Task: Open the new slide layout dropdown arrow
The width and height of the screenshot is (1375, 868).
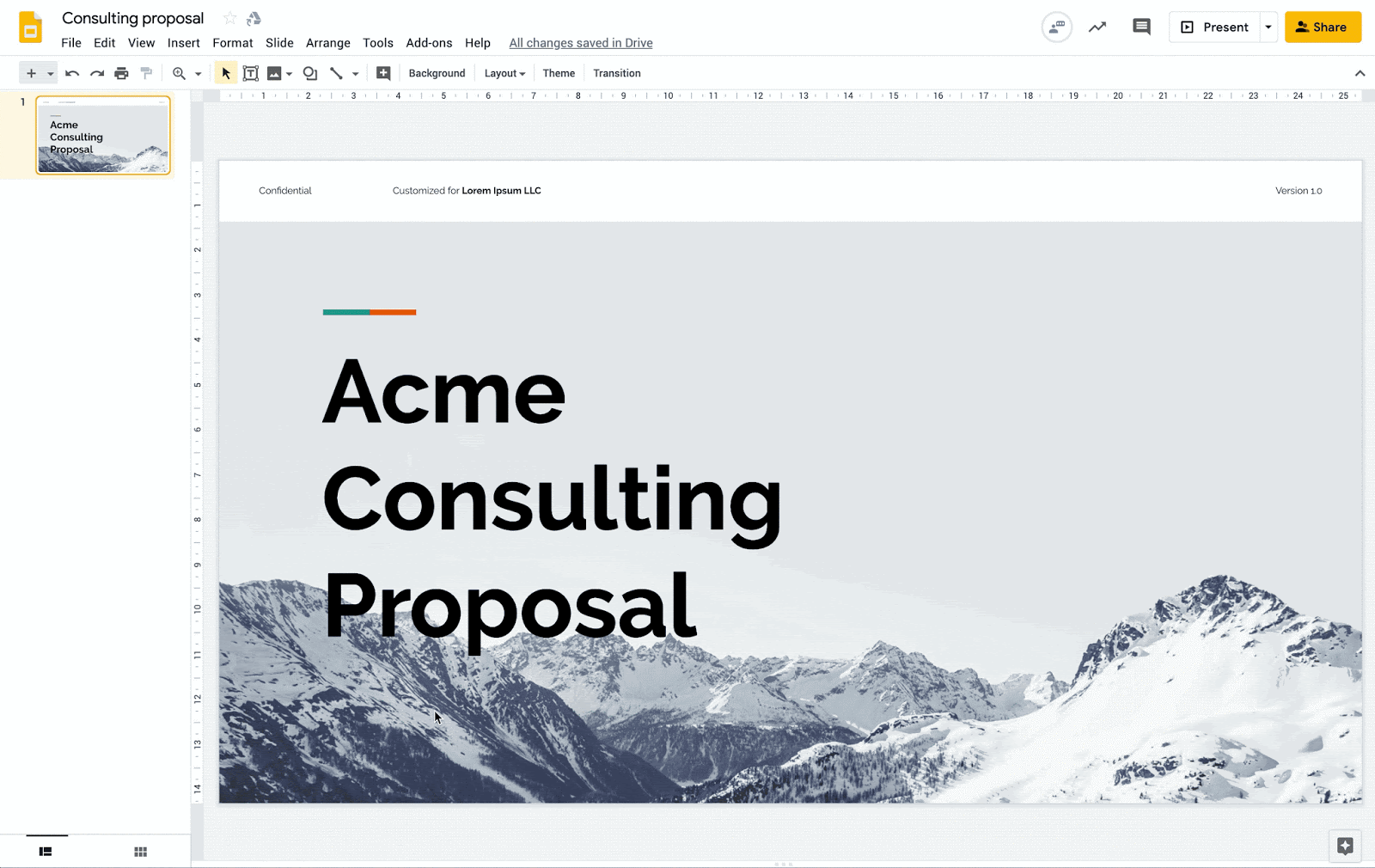Action: [51, 74]
